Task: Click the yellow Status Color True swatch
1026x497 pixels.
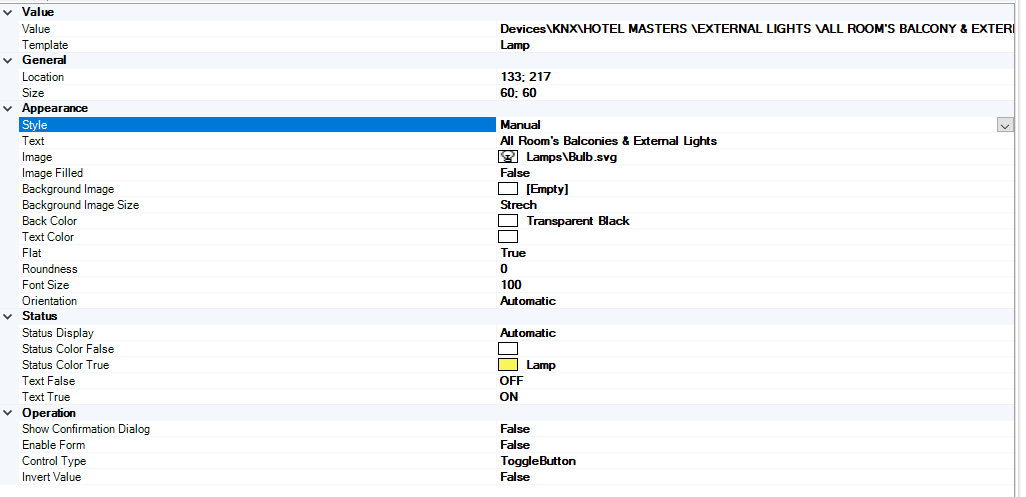Action: [x=508, y=365]
